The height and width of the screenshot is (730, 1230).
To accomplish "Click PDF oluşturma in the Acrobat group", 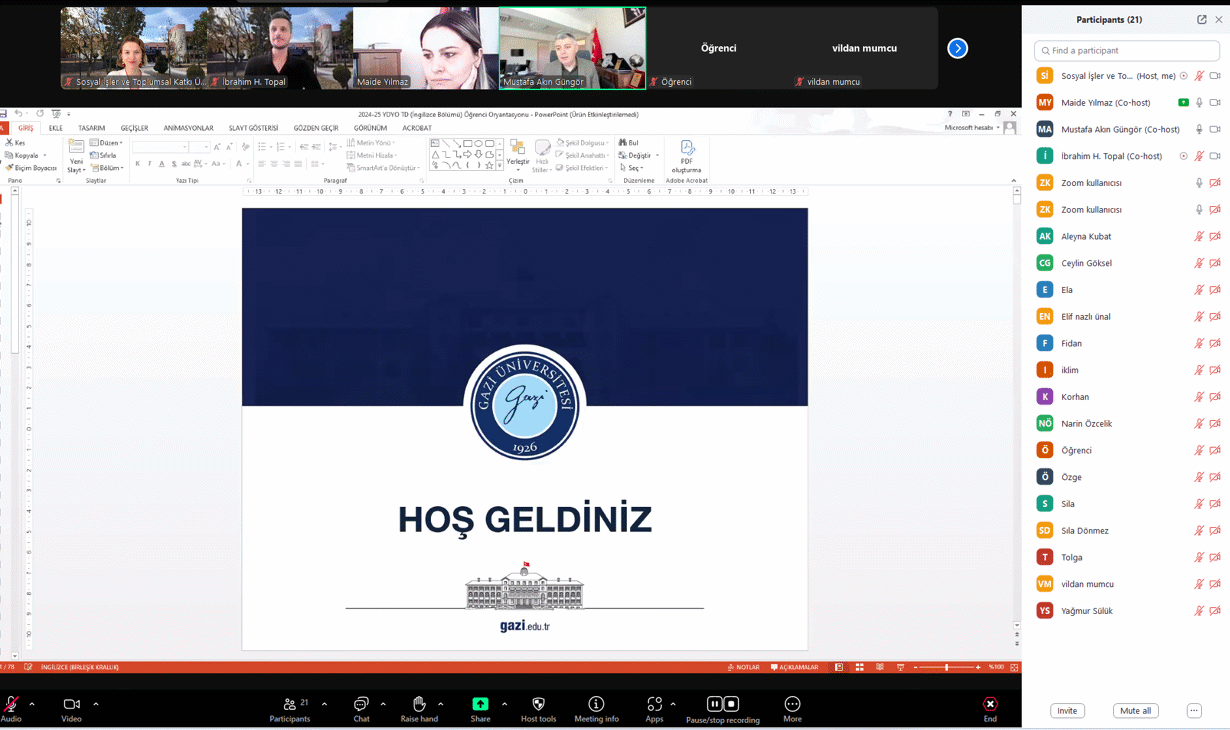I will click(687, 157).
